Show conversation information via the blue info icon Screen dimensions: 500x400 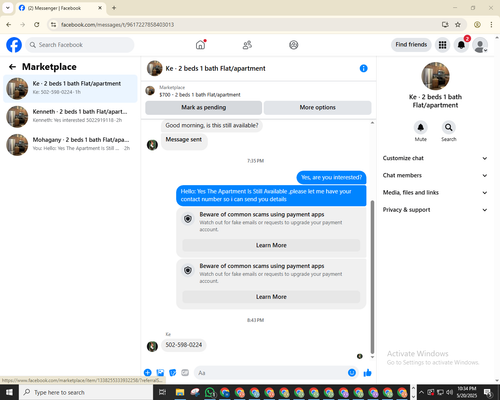(x=363, y=68)
